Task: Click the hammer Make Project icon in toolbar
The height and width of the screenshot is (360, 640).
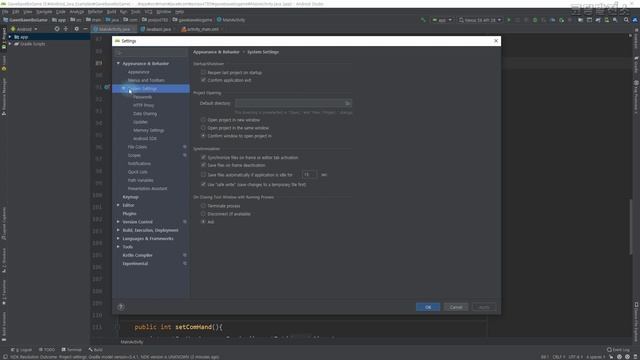Action: click(423, 20)
